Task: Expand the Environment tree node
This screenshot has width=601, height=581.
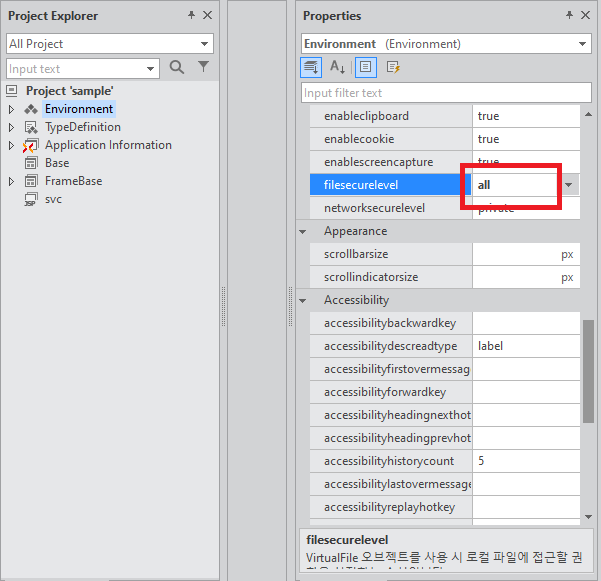Action: coord(12,109)
